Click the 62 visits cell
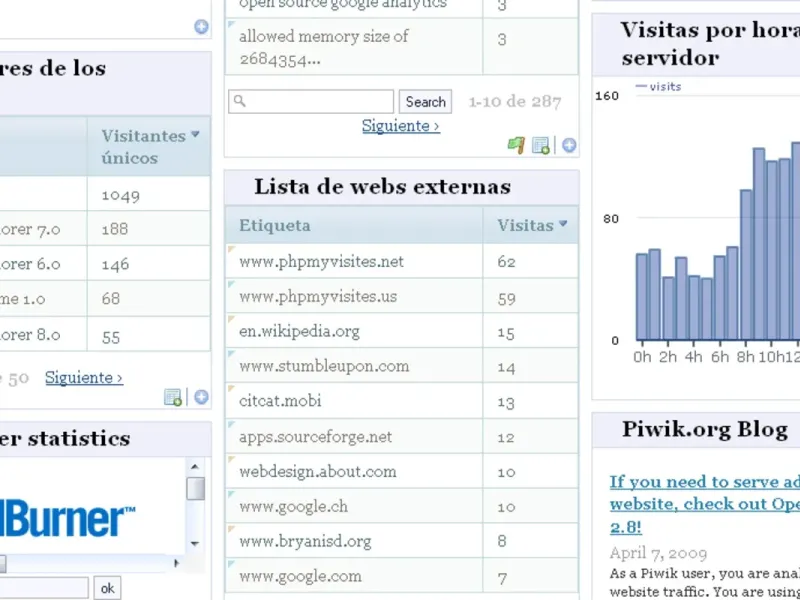 531,261
